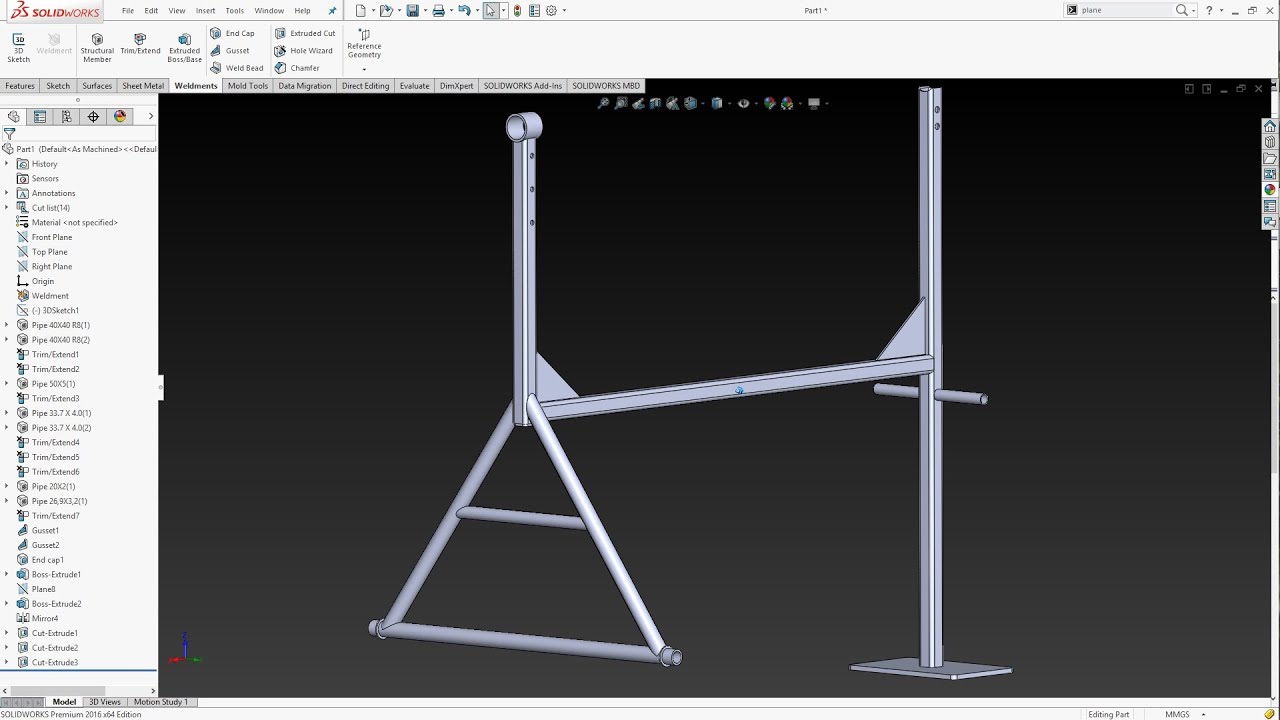Click the Save icon
Viewport: 1280px width, 720px height.
(412, 10)
